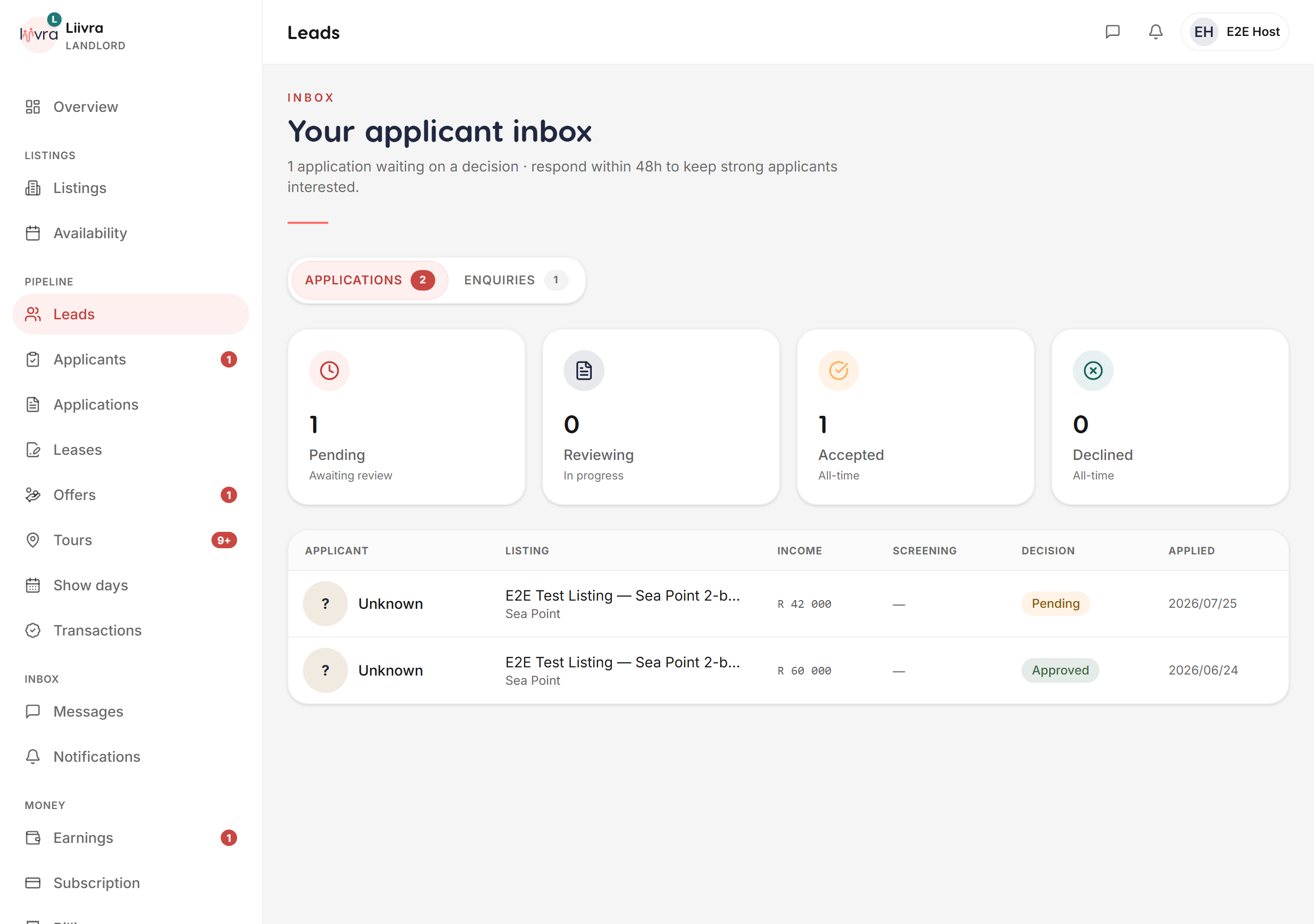Click the Leads people icon
This screenshot has width=1314, height=924.
coord(33,314)
